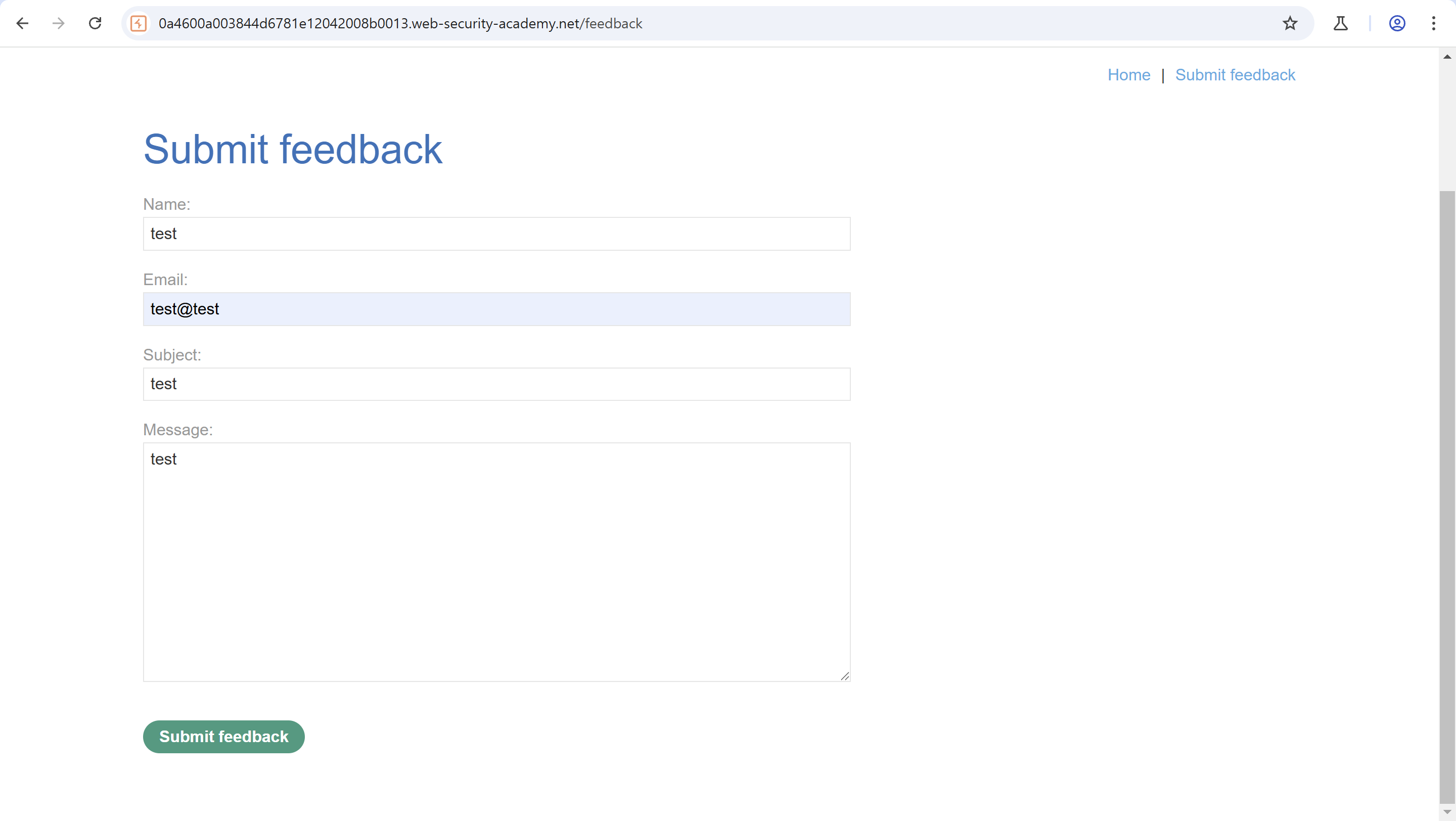Open the Chrome Labs flask icon
Screen dimensions: 1456x821
pyautogui.click(x=1341, y=23)
